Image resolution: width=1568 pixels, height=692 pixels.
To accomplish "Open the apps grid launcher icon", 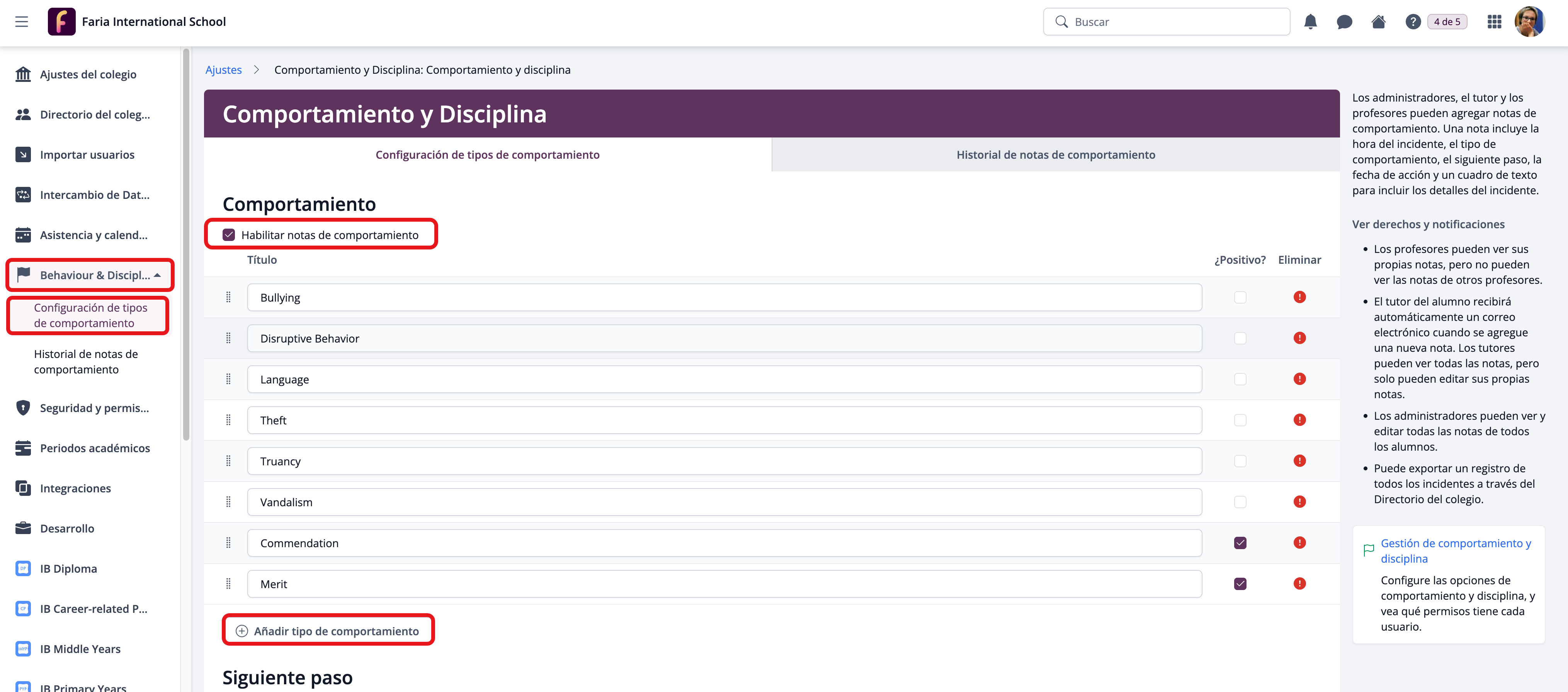I will [x=1494, y=22].
